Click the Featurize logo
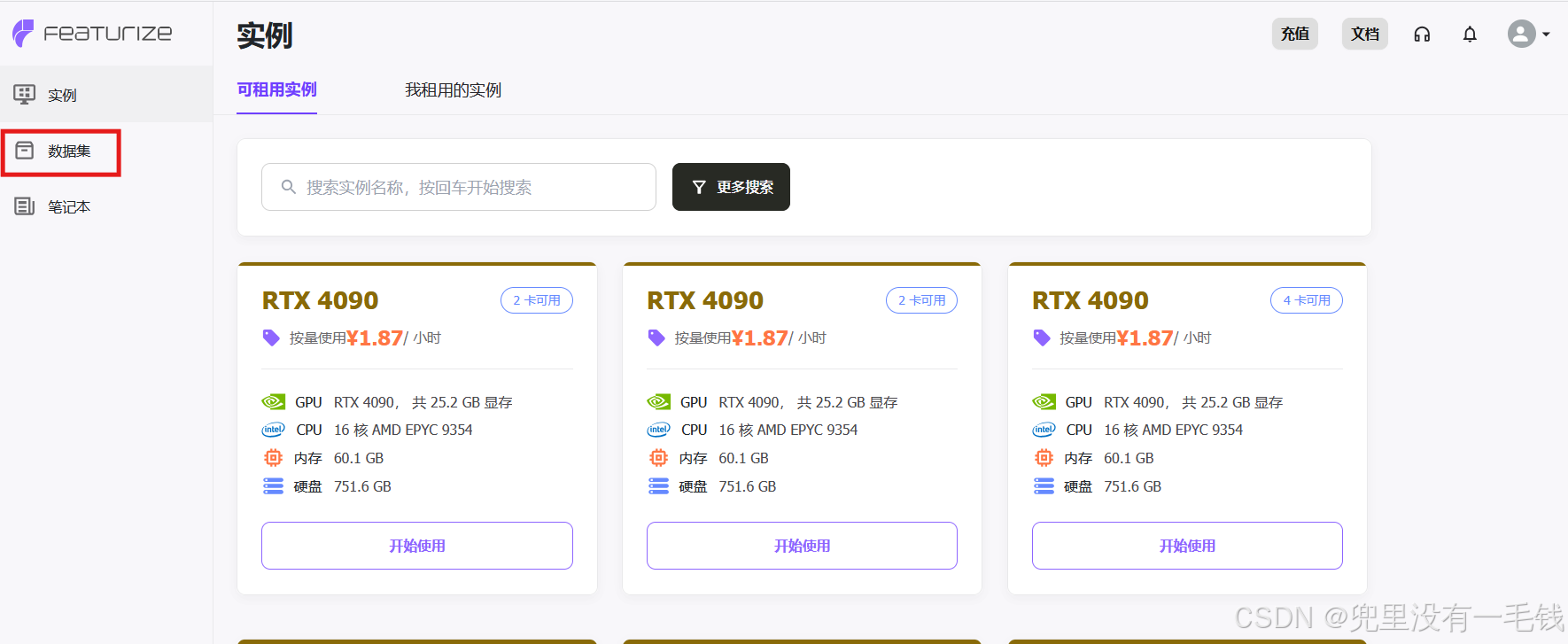 coord(92,34)
